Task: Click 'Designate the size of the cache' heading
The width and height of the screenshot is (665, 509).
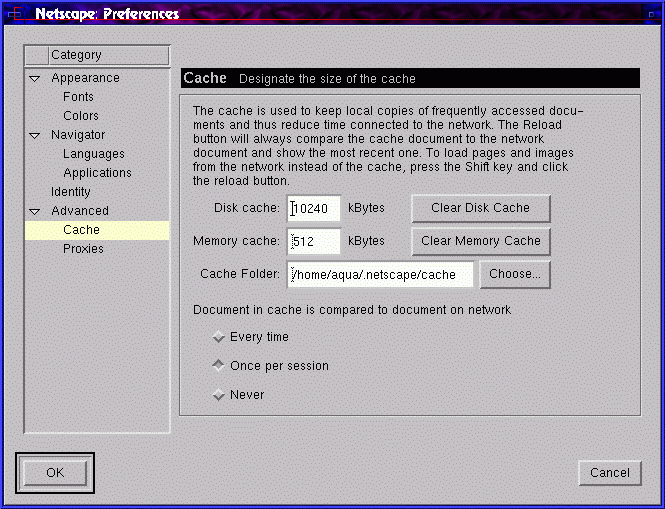Action: point(327,79)
